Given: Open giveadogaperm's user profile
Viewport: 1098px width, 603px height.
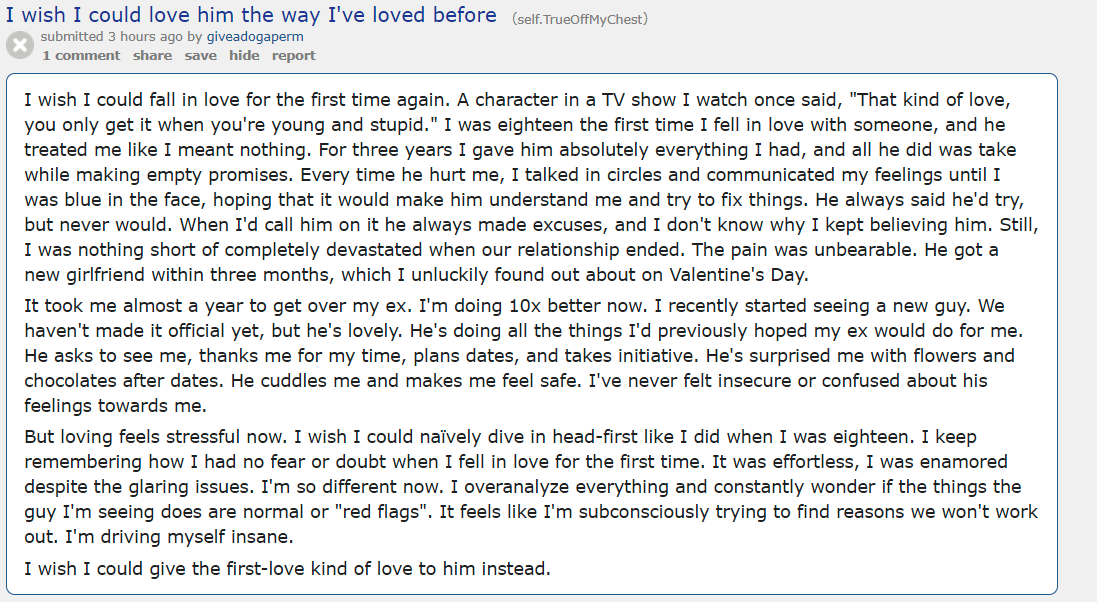Looking at the screenshot, I should point(255,37).
